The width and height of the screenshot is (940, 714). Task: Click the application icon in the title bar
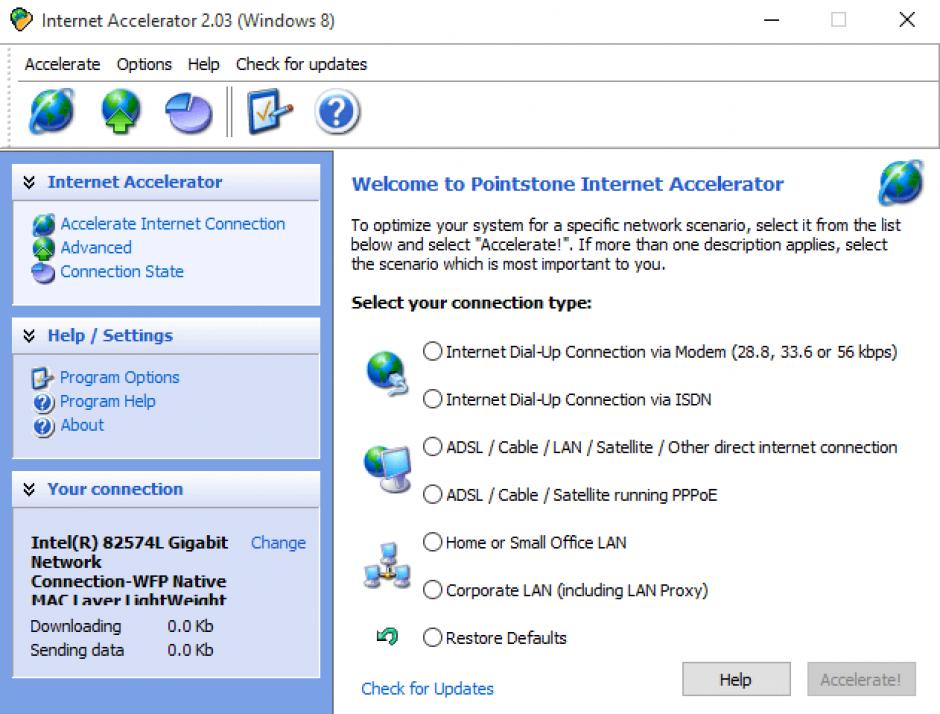(22, 20)
